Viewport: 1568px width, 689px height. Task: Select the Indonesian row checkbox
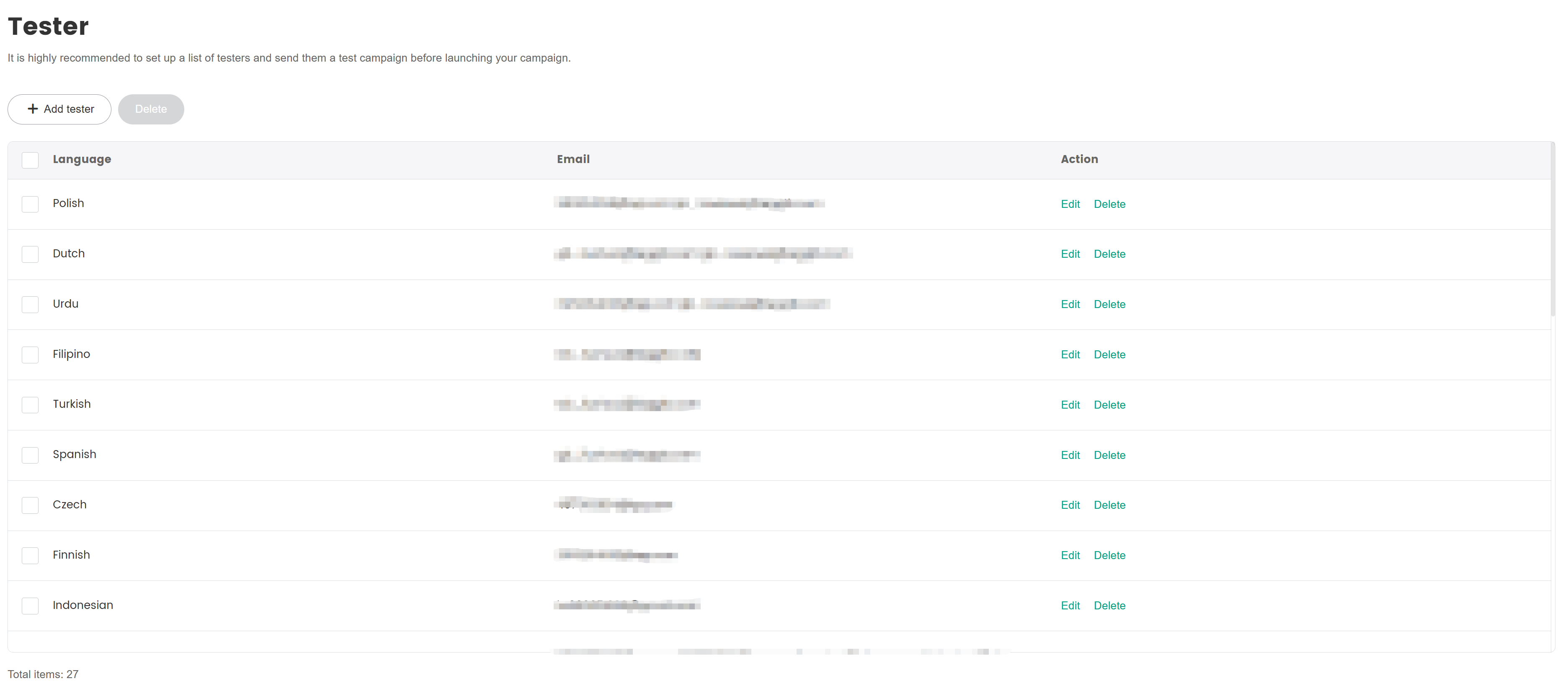point(30,606)
